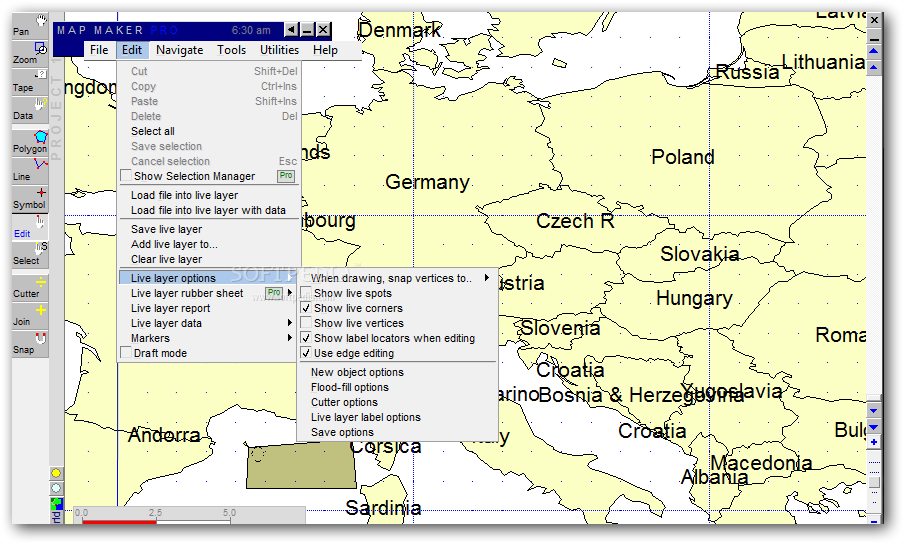Viewport: 904px width, 544px height.
Task: Choose Clear live layer
Action: coord(208,259)
